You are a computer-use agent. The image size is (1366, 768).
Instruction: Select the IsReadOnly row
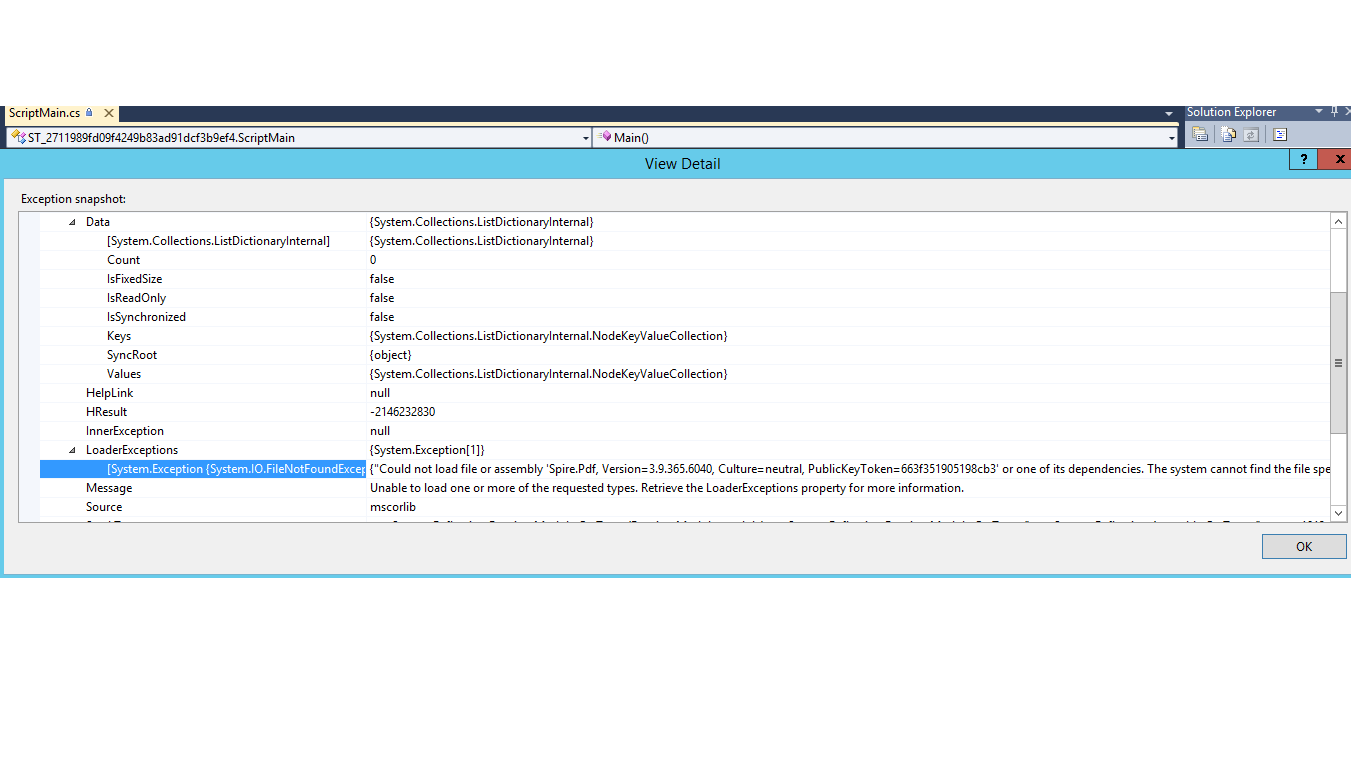(685, 298)
